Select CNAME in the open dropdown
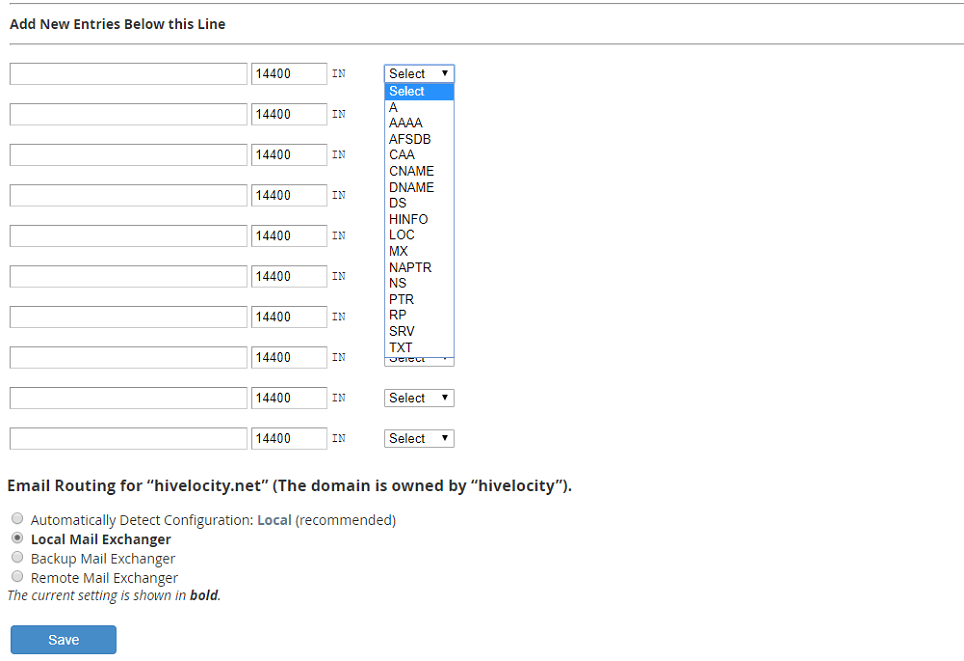This screenshot has width=964, height=661. pyautogui.click(x=411, y=171)
